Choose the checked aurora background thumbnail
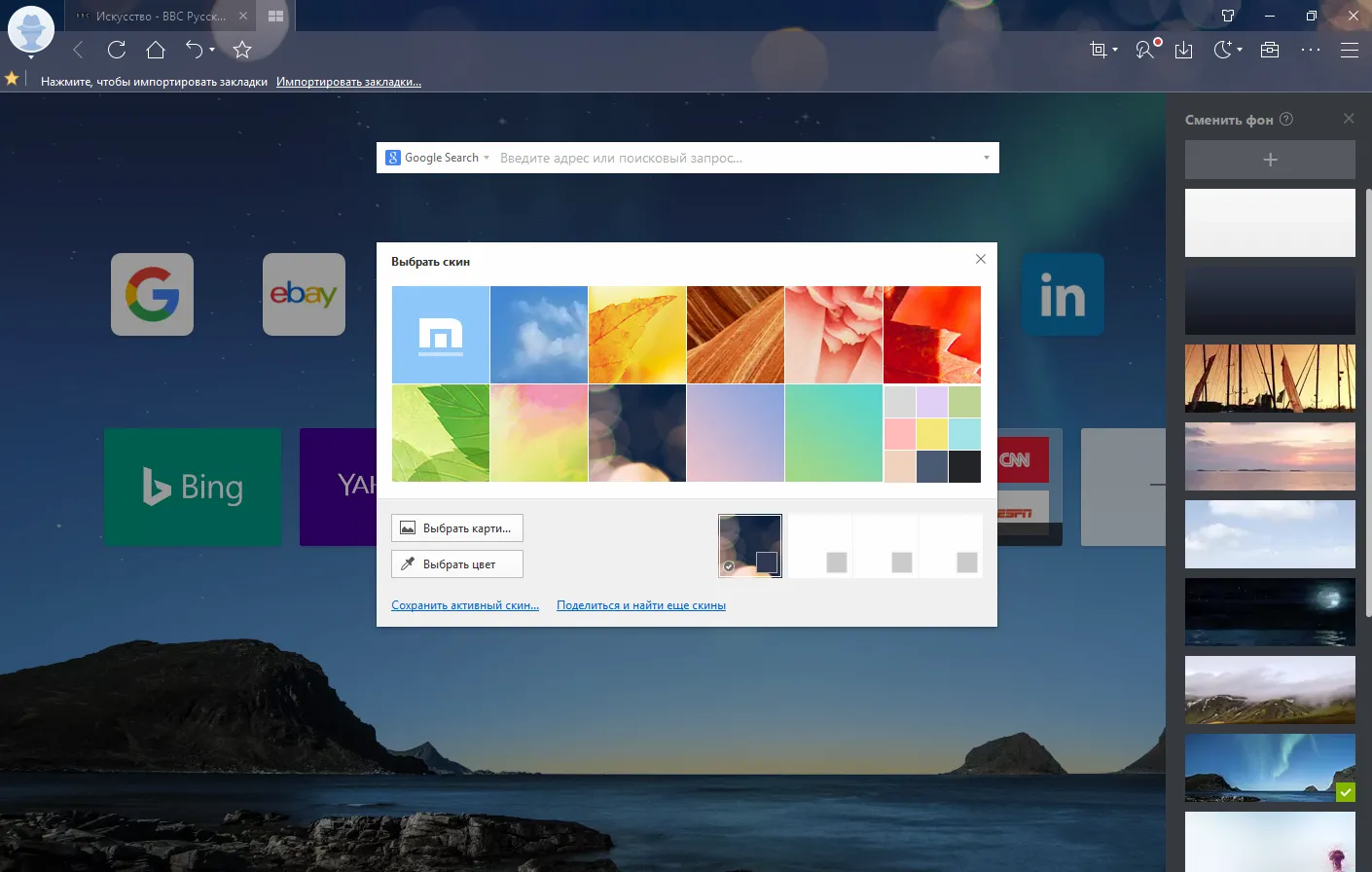Viewport: 1372px width, 872px height. [1270, 768]
